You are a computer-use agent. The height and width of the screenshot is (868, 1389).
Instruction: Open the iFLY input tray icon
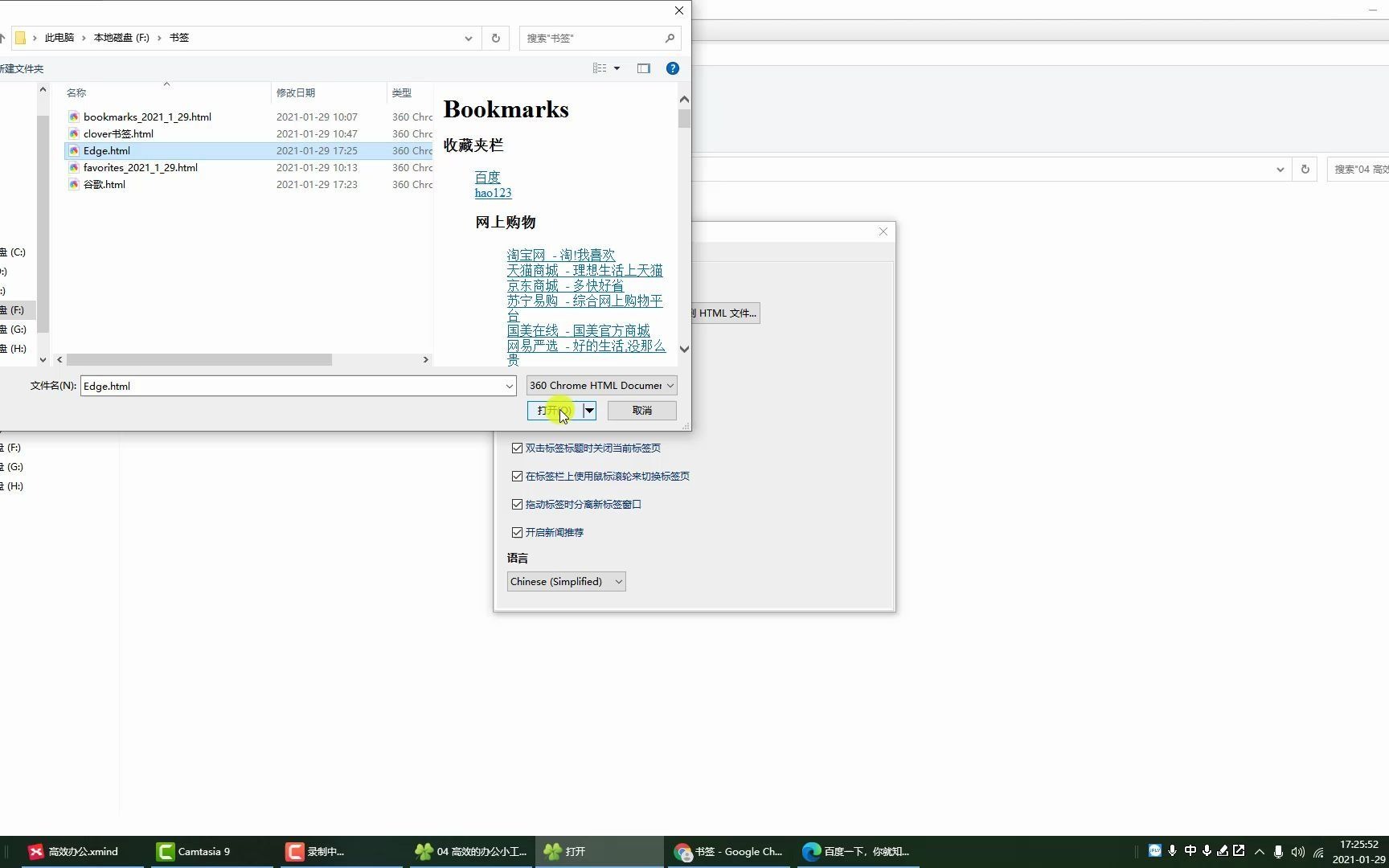(x=1154, y=851)
